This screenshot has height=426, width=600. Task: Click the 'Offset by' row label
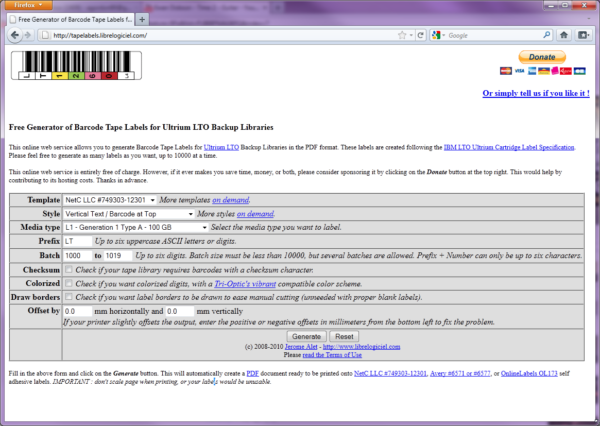point(44,310)
